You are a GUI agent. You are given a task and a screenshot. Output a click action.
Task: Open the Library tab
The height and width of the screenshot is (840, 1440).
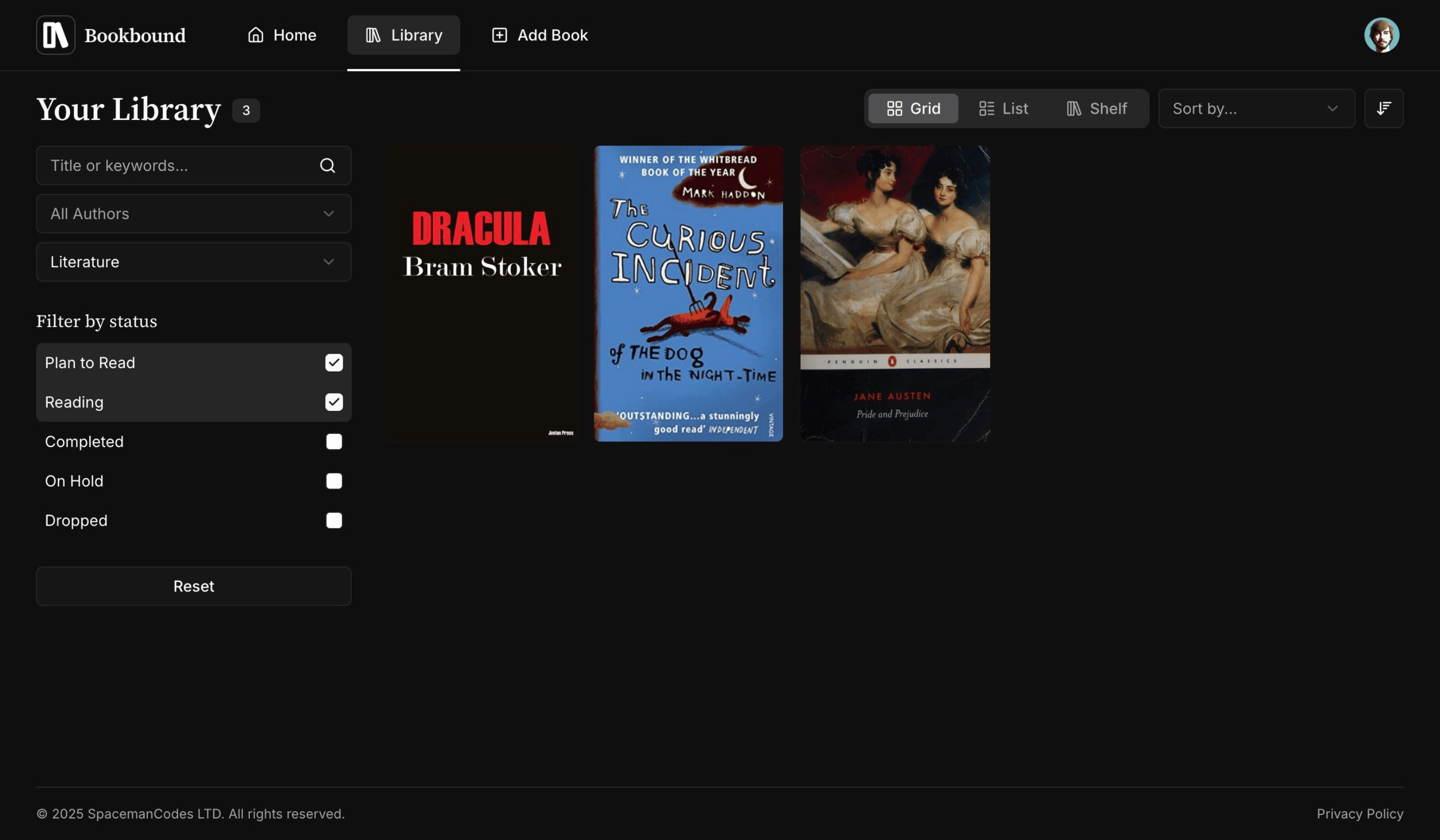point(403,35)
